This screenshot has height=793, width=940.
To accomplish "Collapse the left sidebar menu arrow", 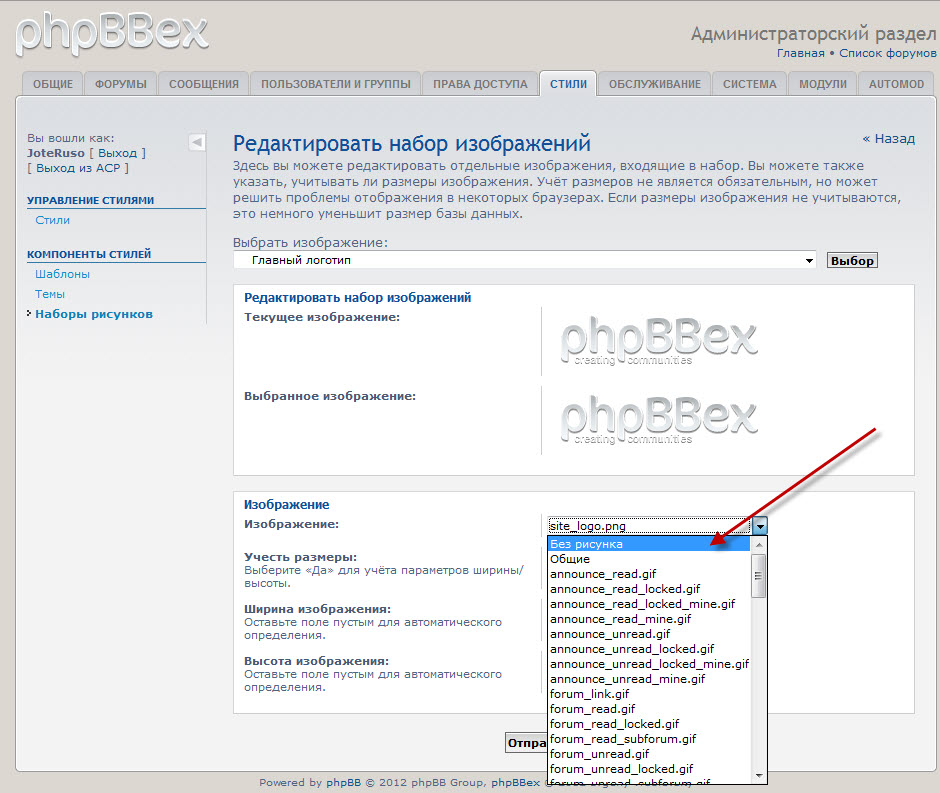I will 197,143.
